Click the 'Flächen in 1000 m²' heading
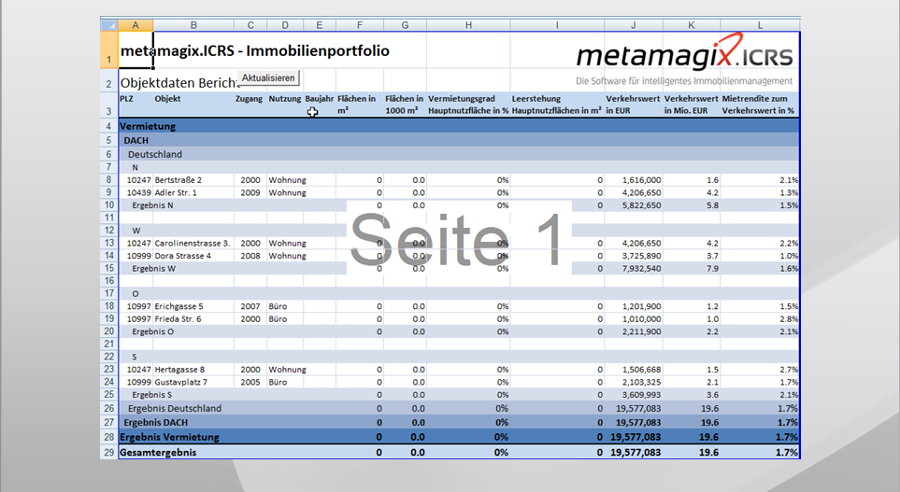This screenshot has width=900, height=492. (x=405, y=104)
